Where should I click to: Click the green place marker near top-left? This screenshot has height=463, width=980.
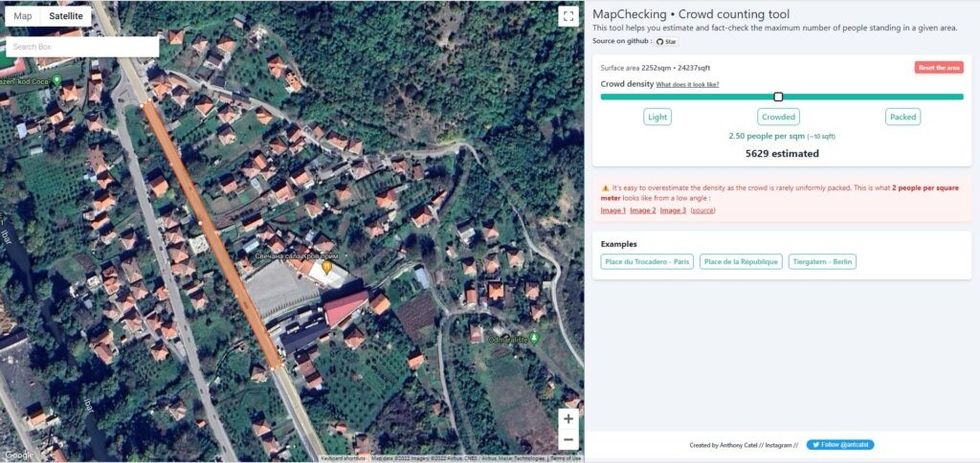(57, 80)
